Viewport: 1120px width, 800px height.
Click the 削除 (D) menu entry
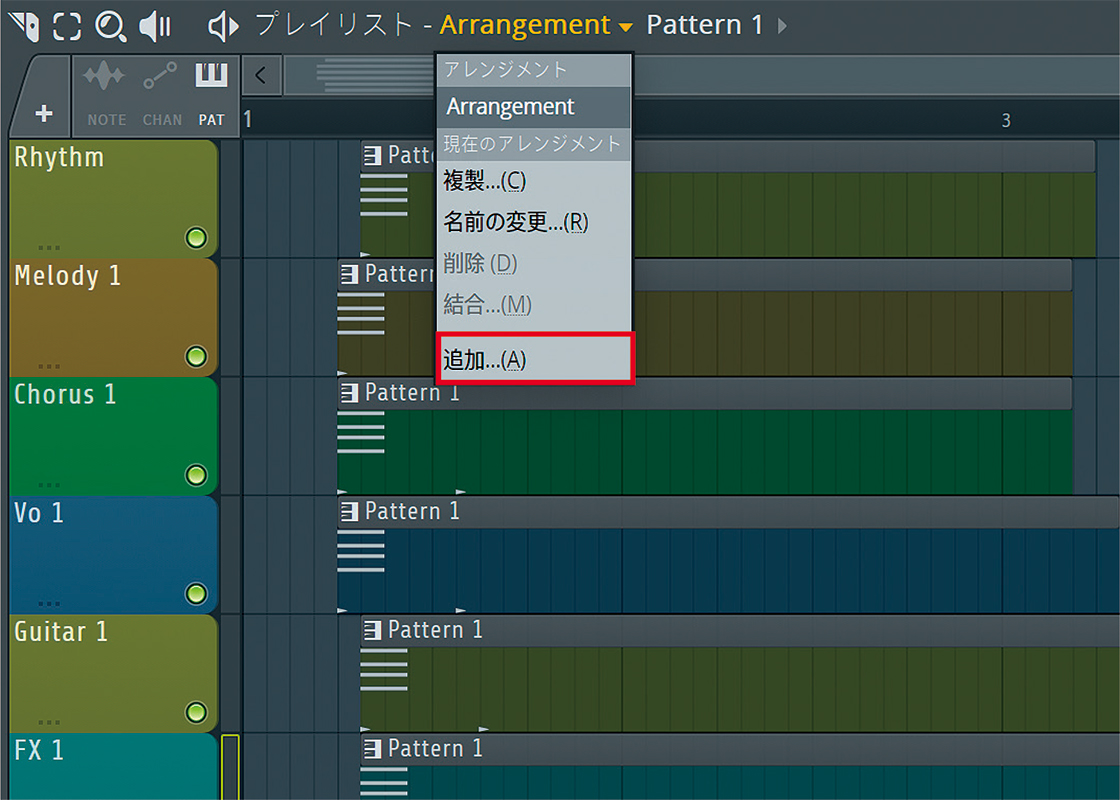534,264
